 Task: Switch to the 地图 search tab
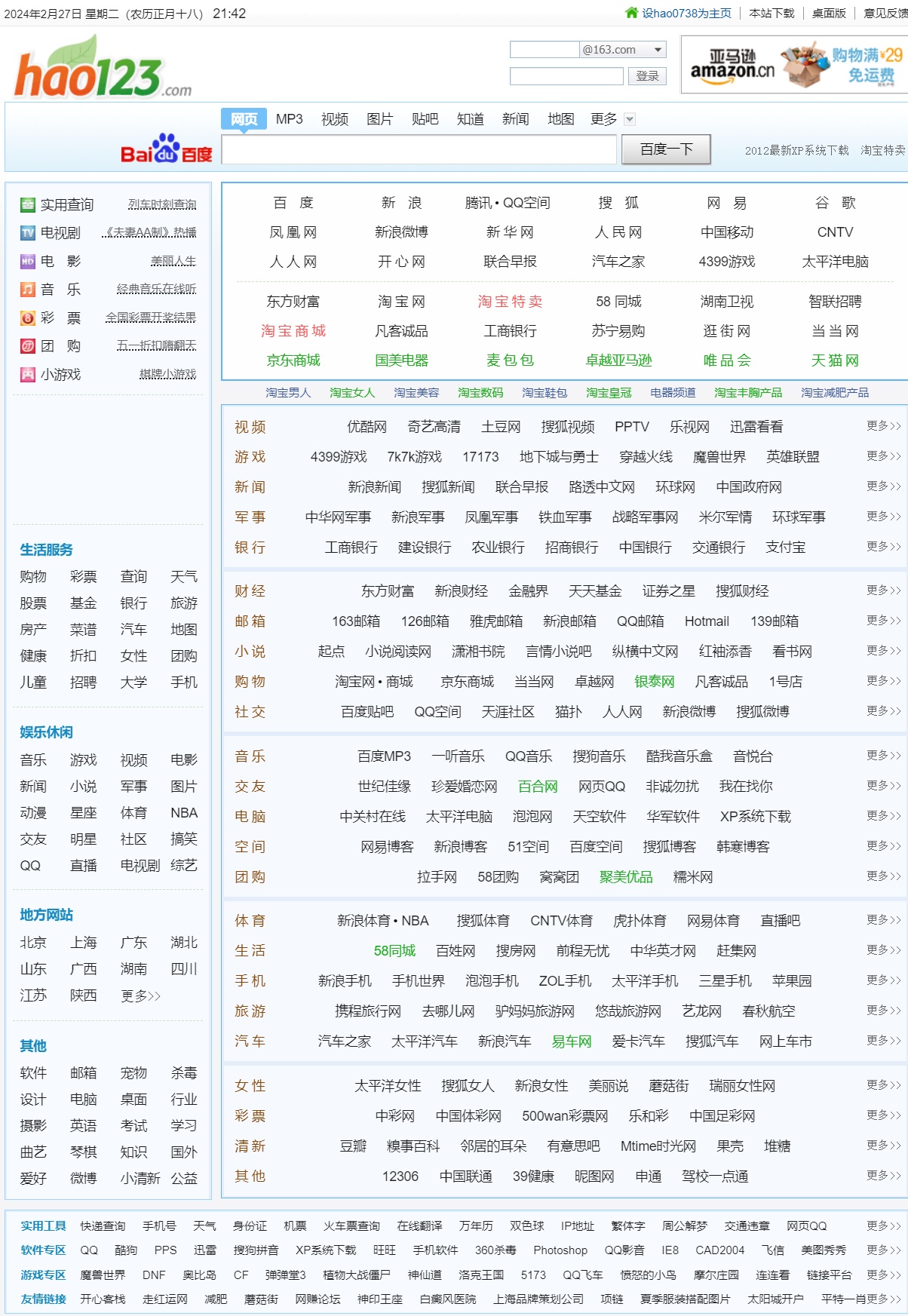(x=560, y=119)
